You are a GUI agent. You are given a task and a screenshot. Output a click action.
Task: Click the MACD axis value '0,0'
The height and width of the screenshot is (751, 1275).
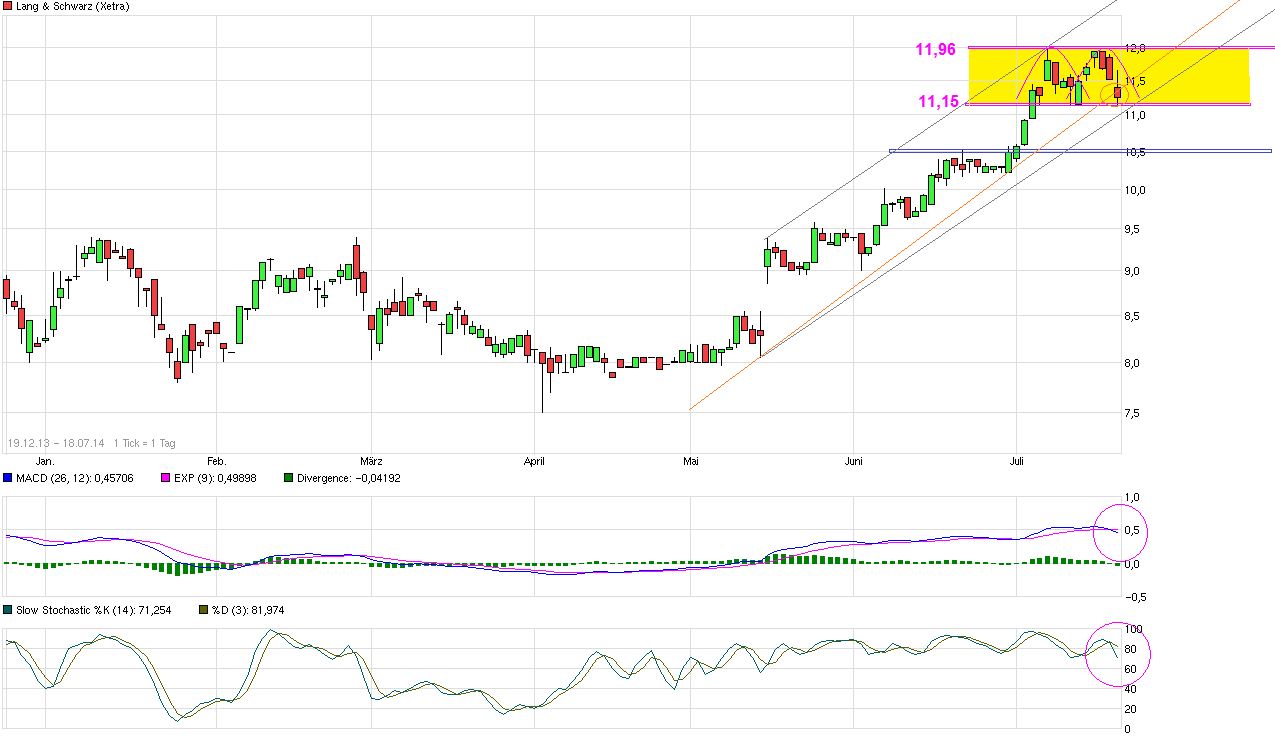(1133, 564)
